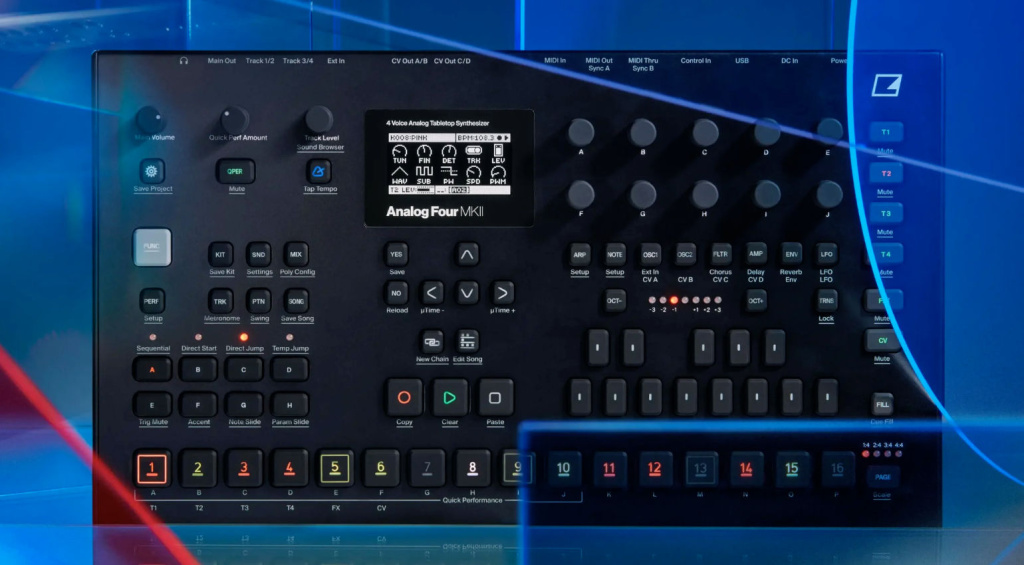Toggle trig key 1

coord(152,468)
